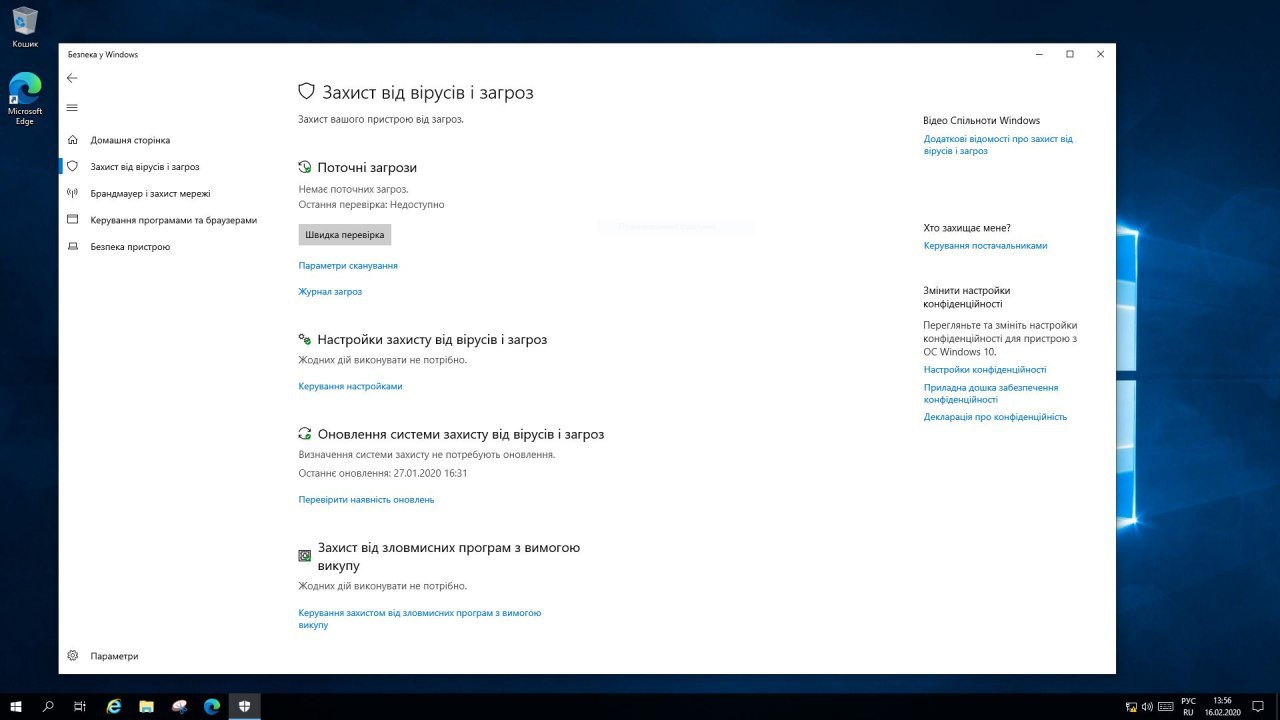
Task: Open Настройки конфіденційності link
Action: (x=985, y=370)
